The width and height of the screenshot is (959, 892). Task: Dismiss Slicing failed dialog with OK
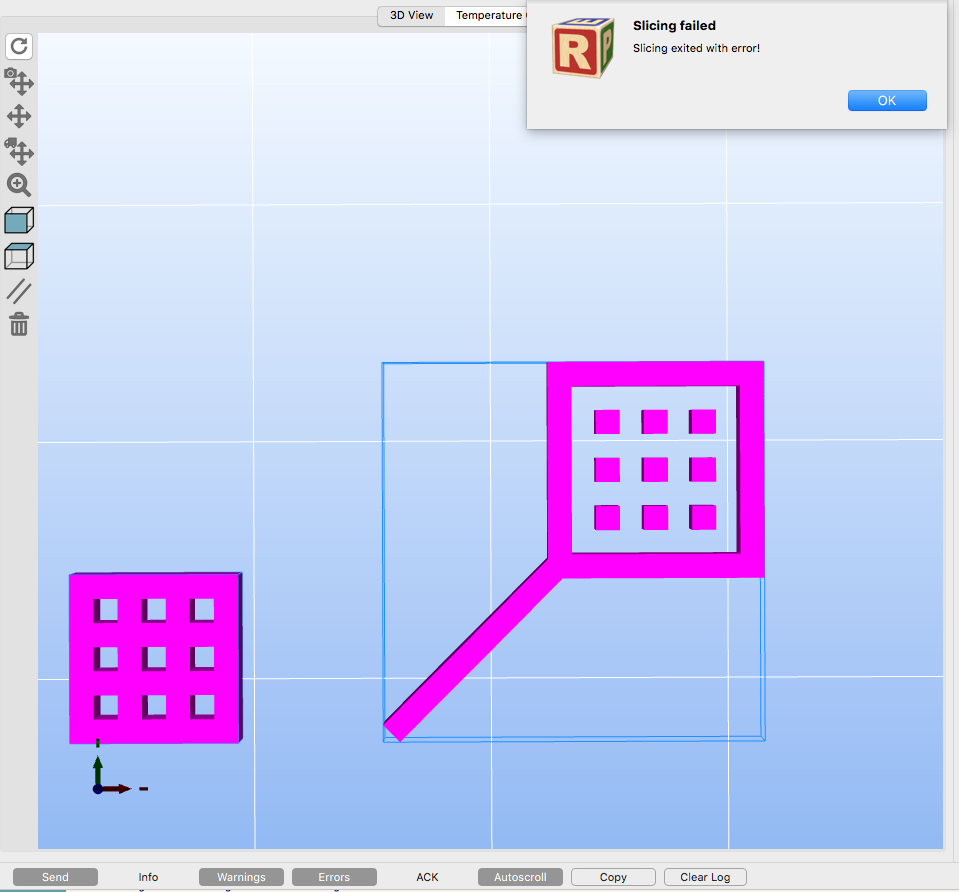point(887,100)
